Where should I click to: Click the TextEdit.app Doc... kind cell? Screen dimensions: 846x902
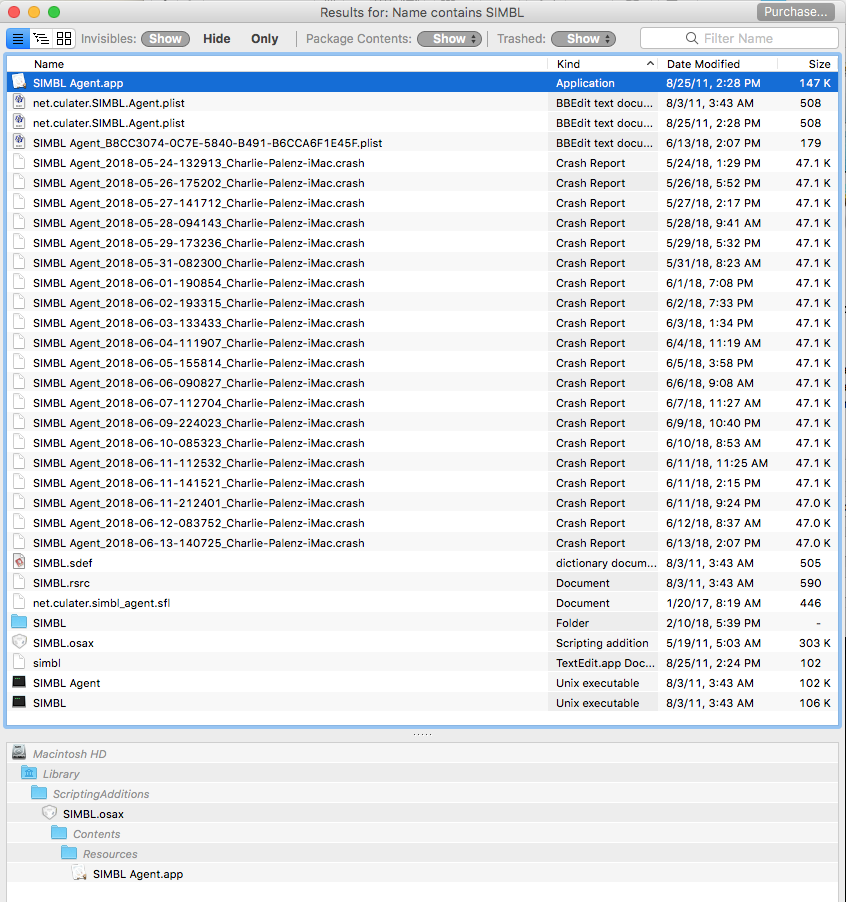[x=605, y=663]
